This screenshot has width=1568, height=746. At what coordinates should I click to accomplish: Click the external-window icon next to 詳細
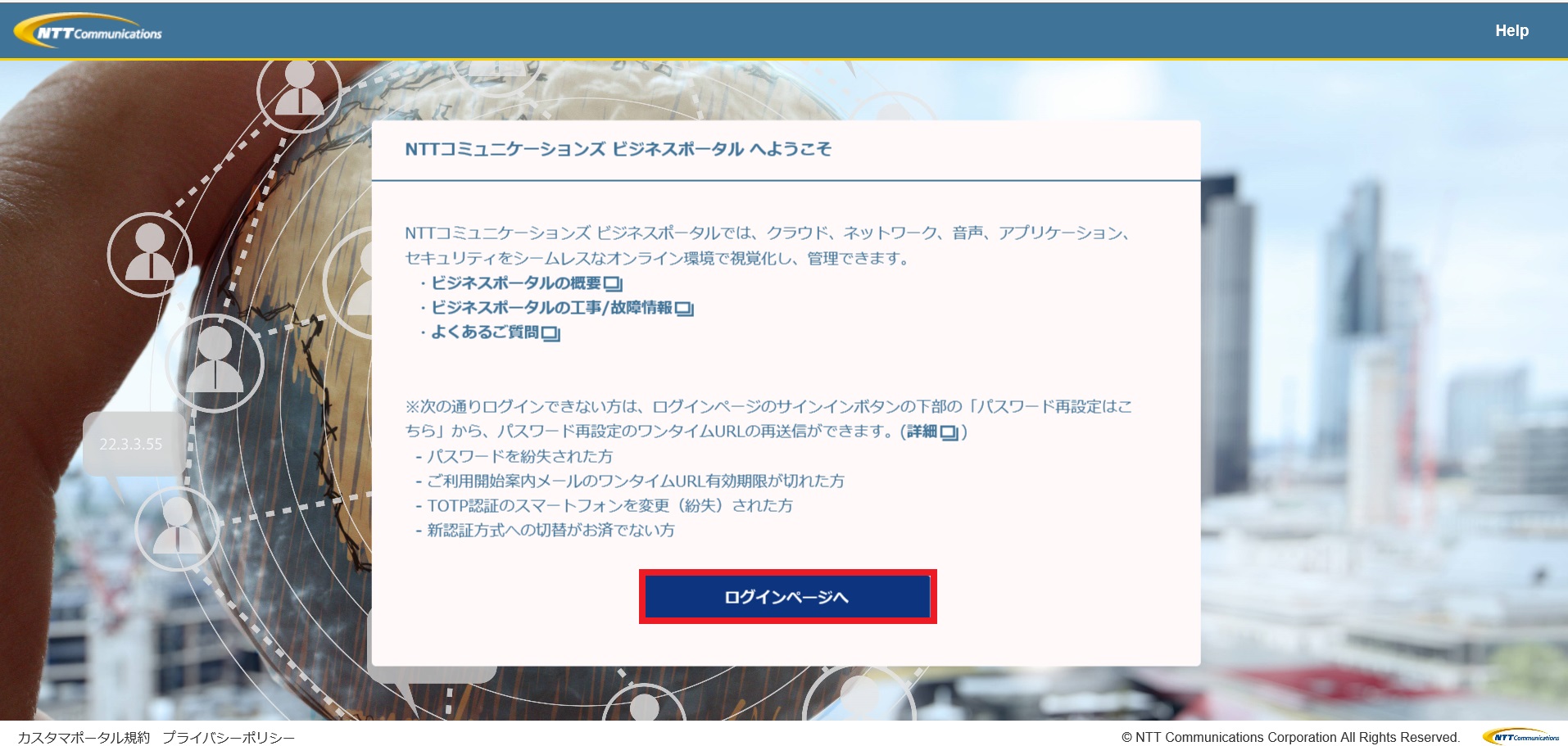[x=949, y=432]
